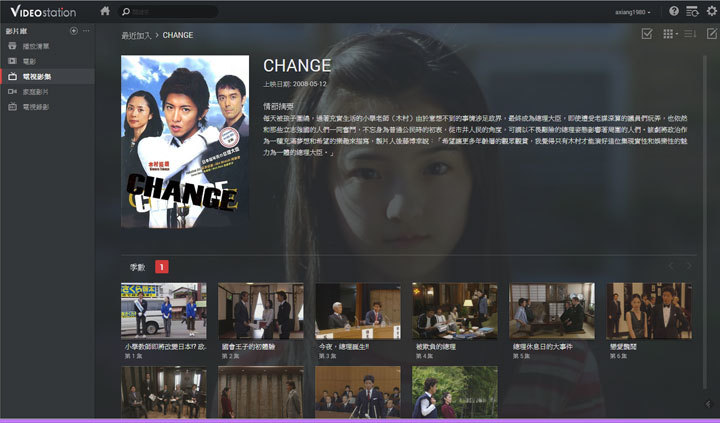Click the 上映日期 2008-05-12 text
The height and width of the screenshot is (423, 720).
coord(295,85)
